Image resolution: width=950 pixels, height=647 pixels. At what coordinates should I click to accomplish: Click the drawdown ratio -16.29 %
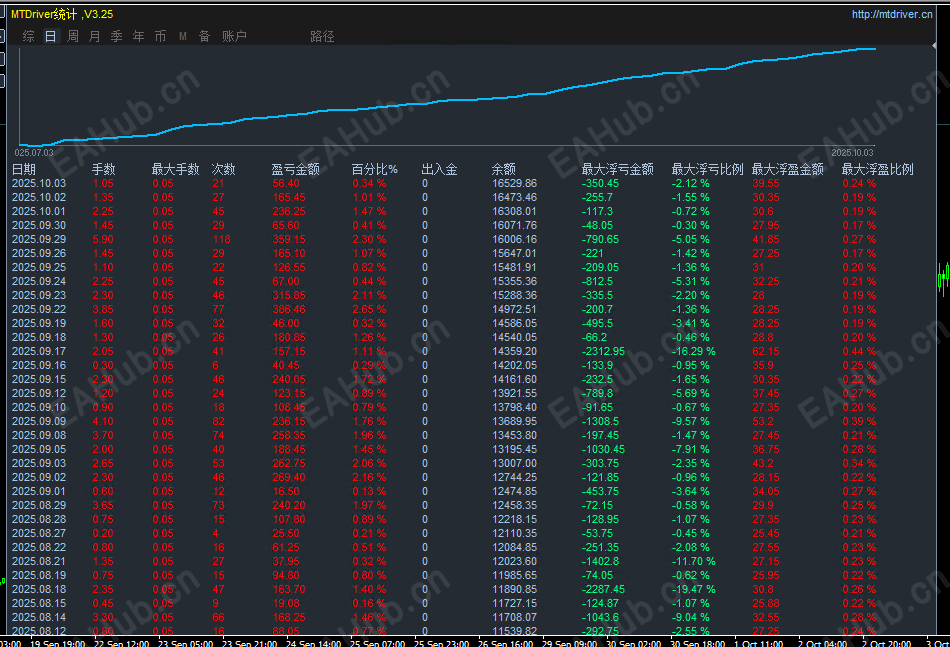click(x=694, y=351)
